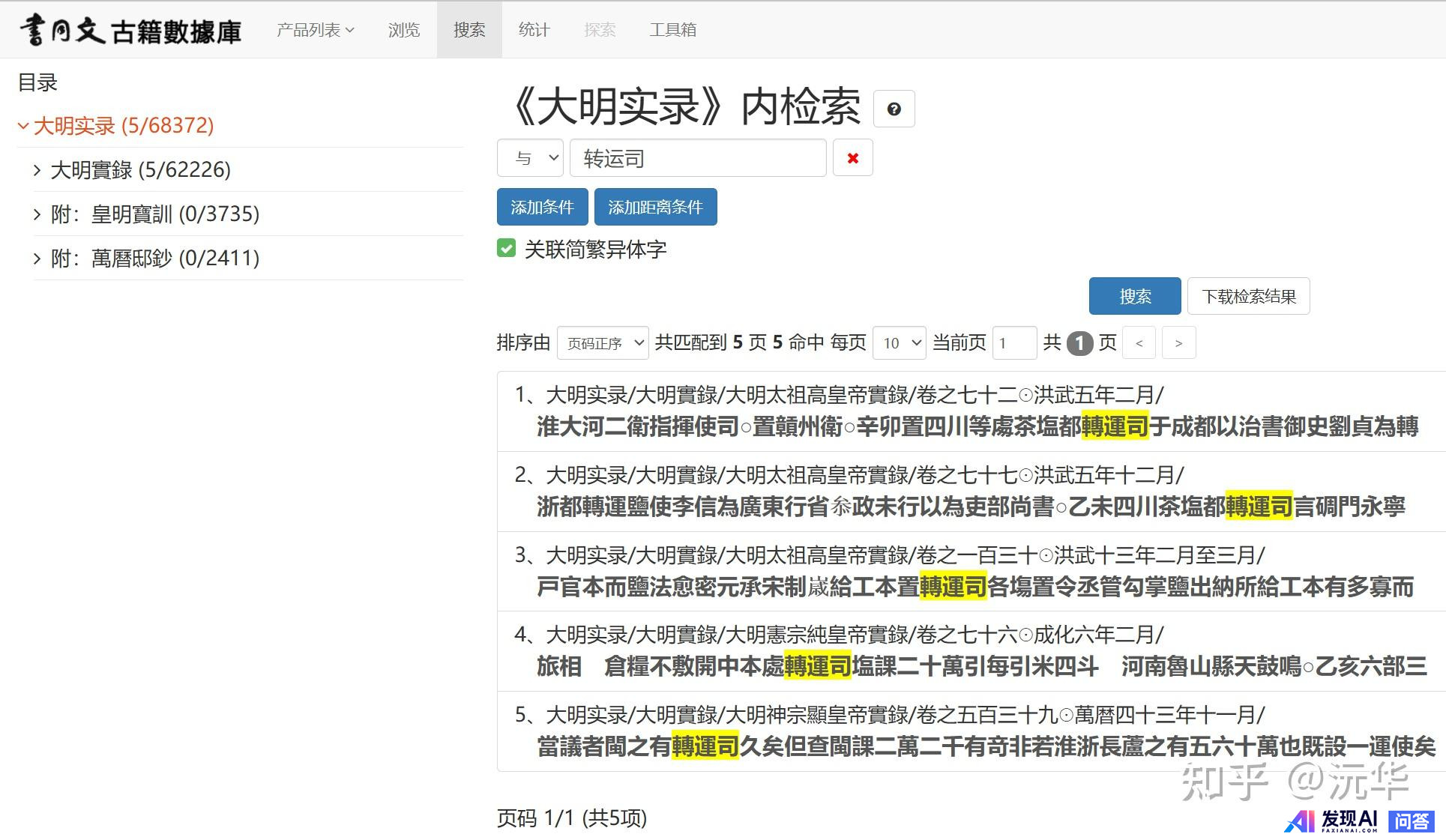Click the 发现AI 问答 badge
The height and width of the screenshot is (840, 1446).
[1360, 821]
